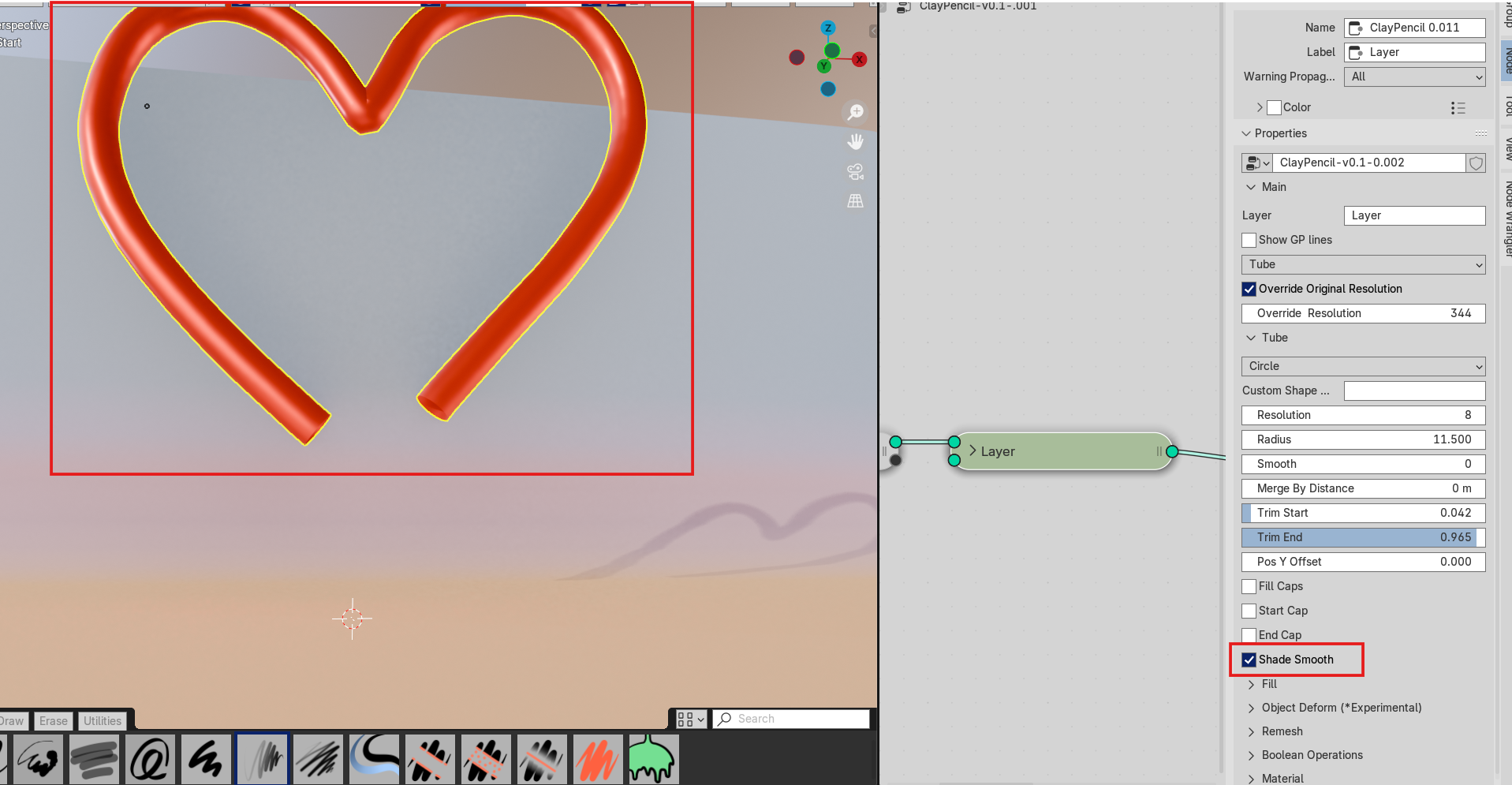Image resolution: width=1512 pixels, height=785 pixels.
Task: Choose the thick black zigzag brush
Action: click(x=206, y=760)
